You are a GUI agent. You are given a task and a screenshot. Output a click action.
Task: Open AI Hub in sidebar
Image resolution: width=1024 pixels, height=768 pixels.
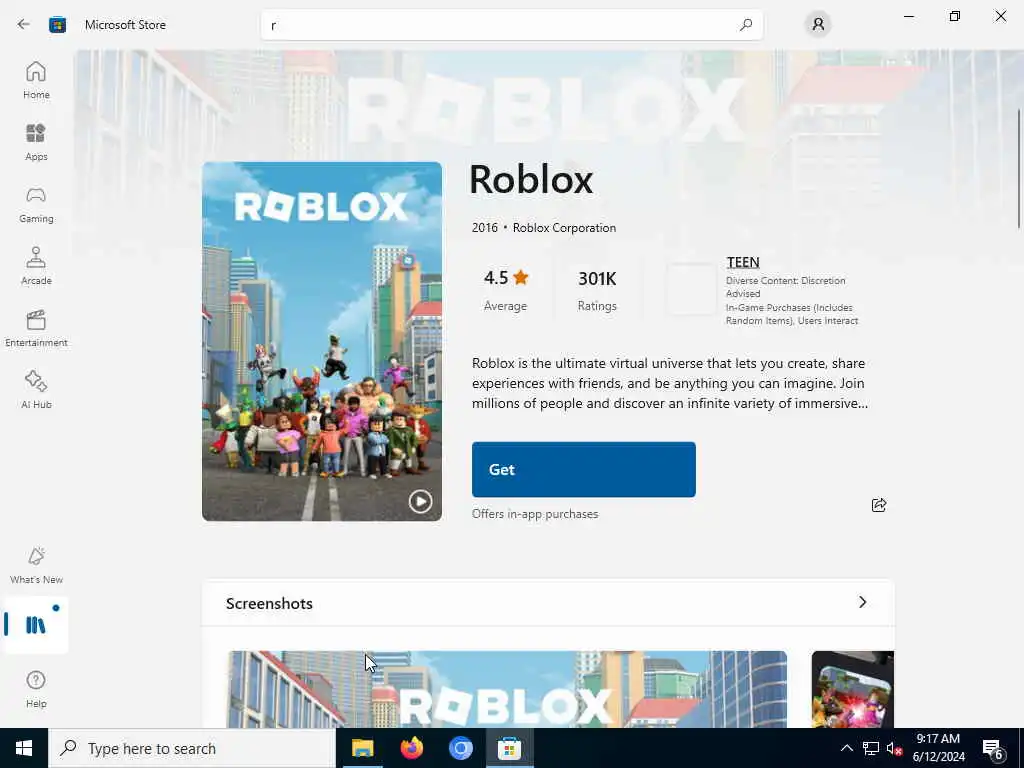(x=36, y=391)
